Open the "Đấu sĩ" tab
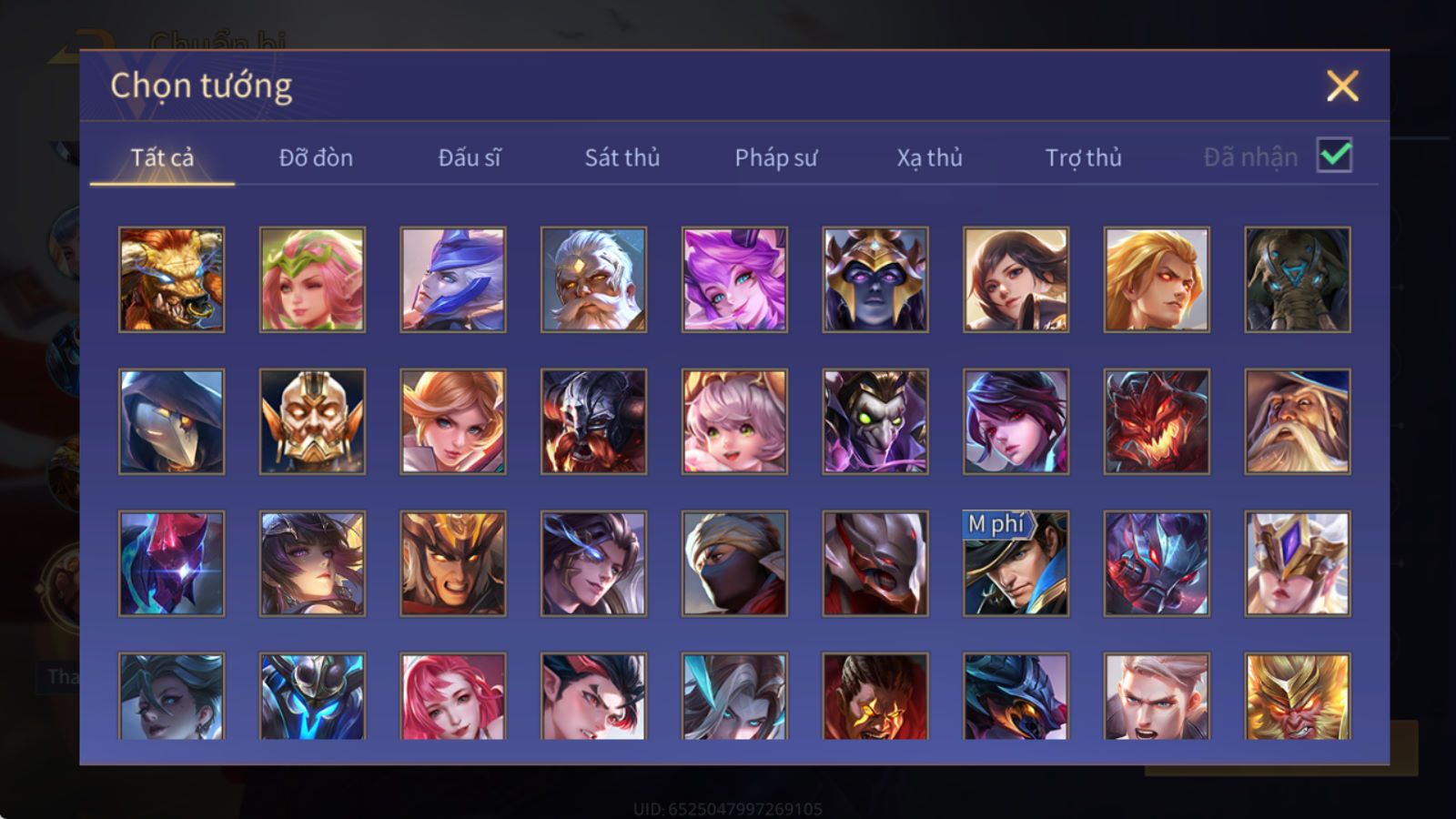This screenshot has width=1456, height=819. (x=470, y=157)
